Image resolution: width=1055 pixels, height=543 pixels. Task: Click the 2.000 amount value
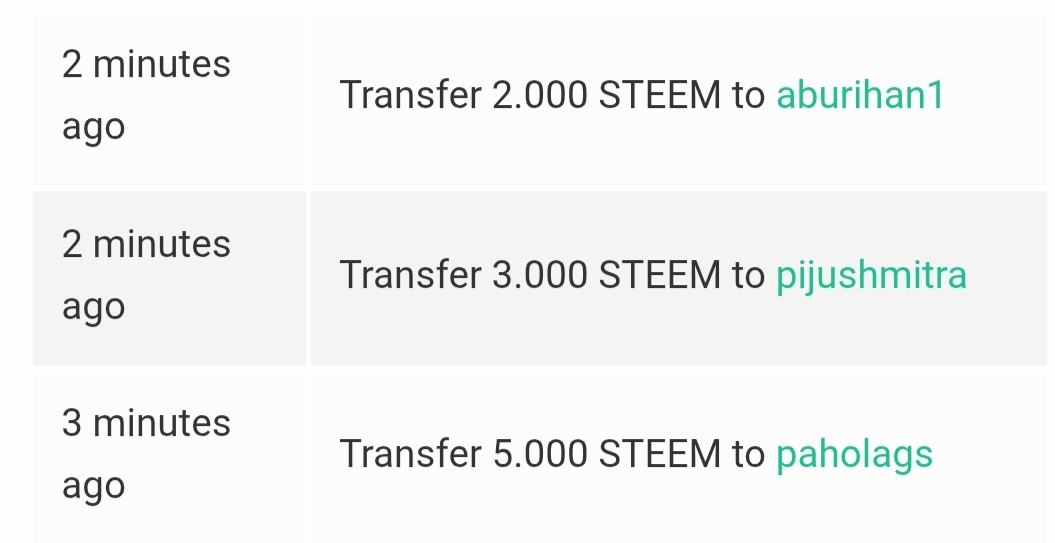click(540, 95)
